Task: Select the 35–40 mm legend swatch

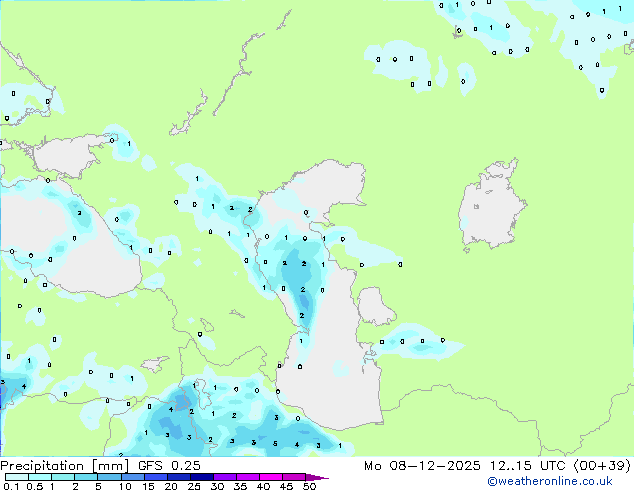Action: click(x=248, y=477)
